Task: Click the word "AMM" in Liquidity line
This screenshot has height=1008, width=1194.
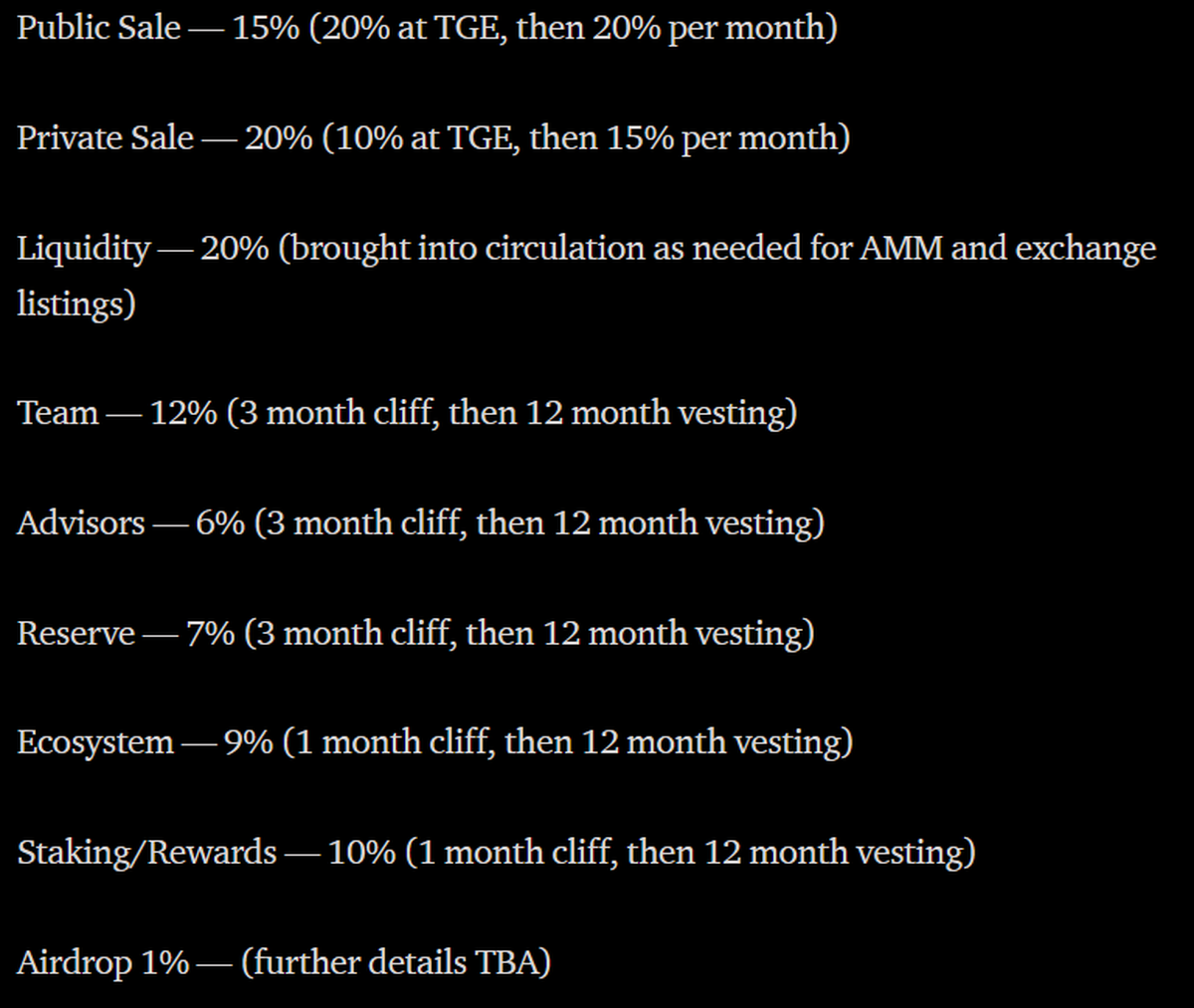Action: pos(899,248)
